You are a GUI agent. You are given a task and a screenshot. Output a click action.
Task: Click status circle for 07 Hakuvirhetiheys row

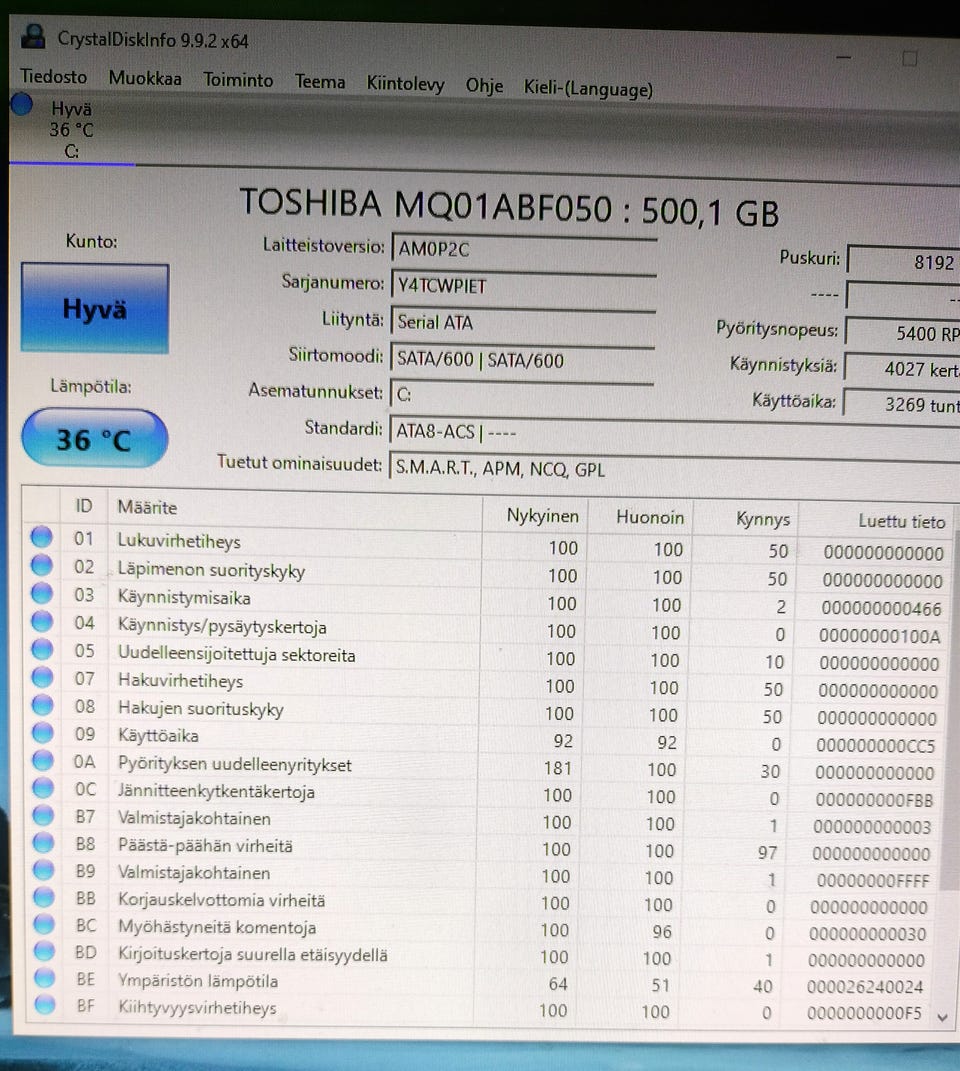(42, 677)
